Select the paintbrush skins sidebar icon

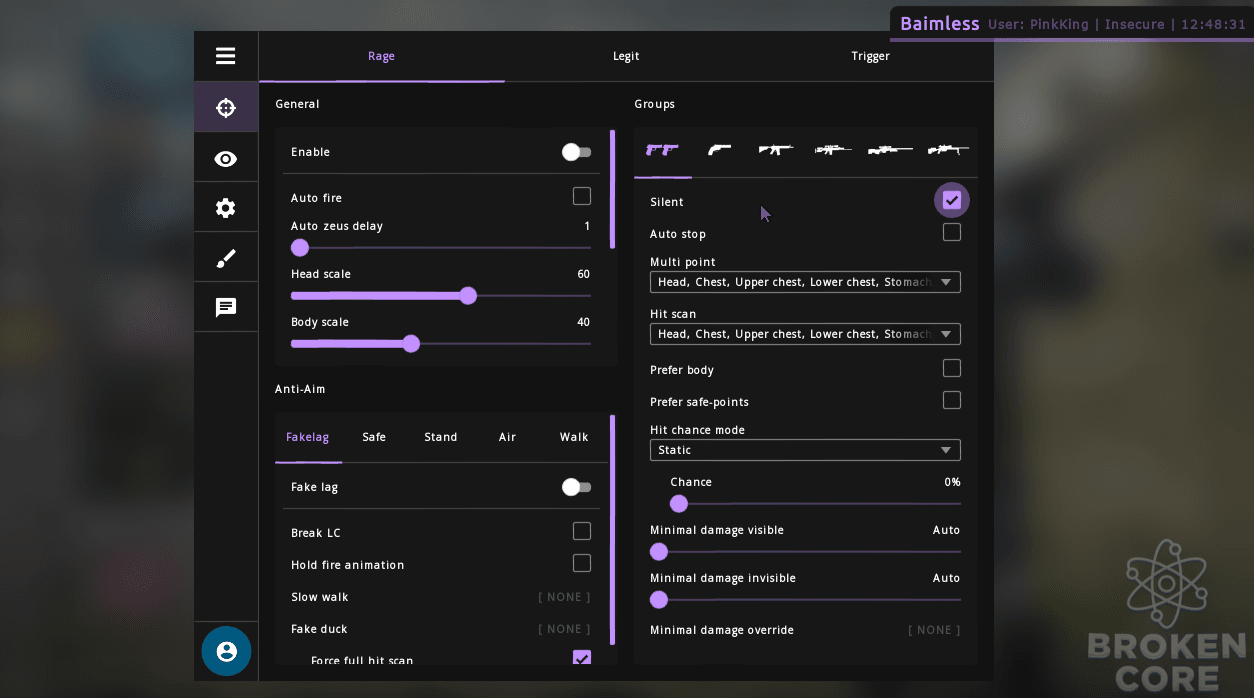[x=225, y=259]
